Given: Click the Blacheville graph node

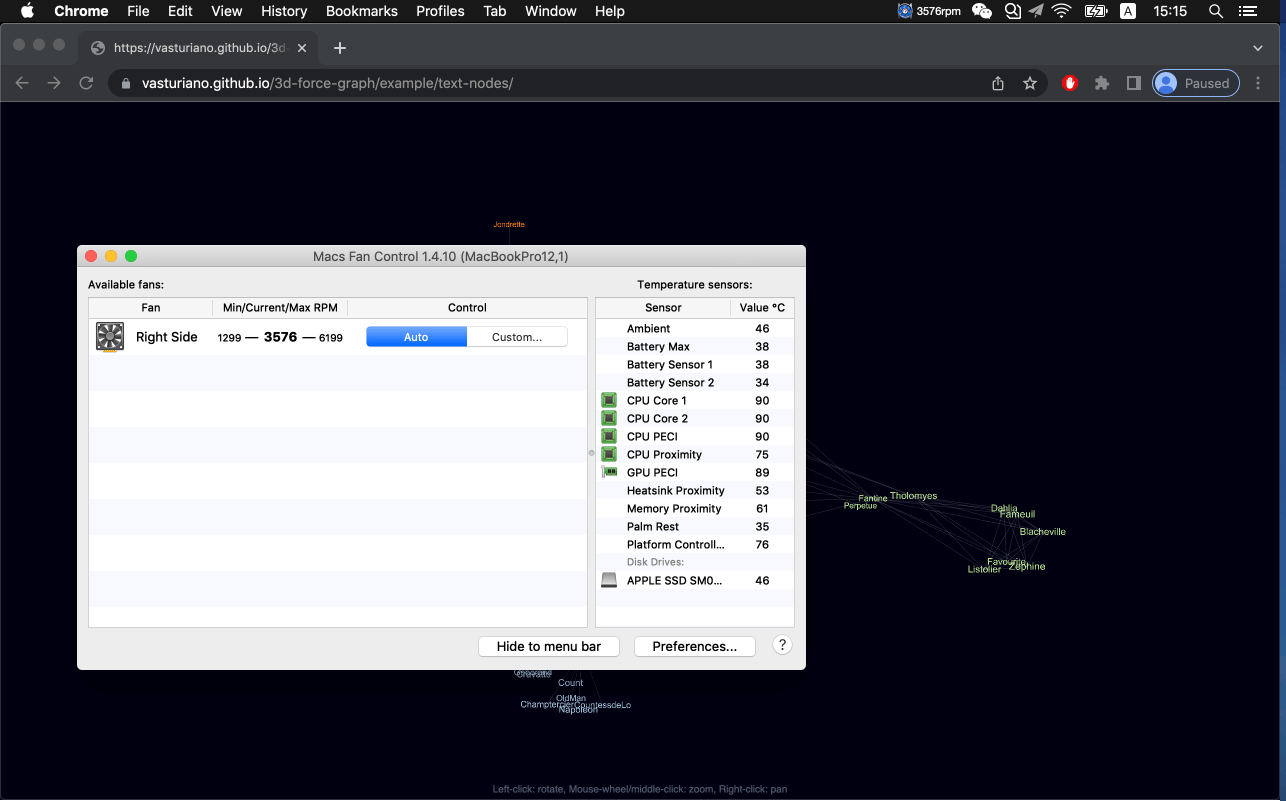Looking at the screenshot, I should [x=1043, y=532].
